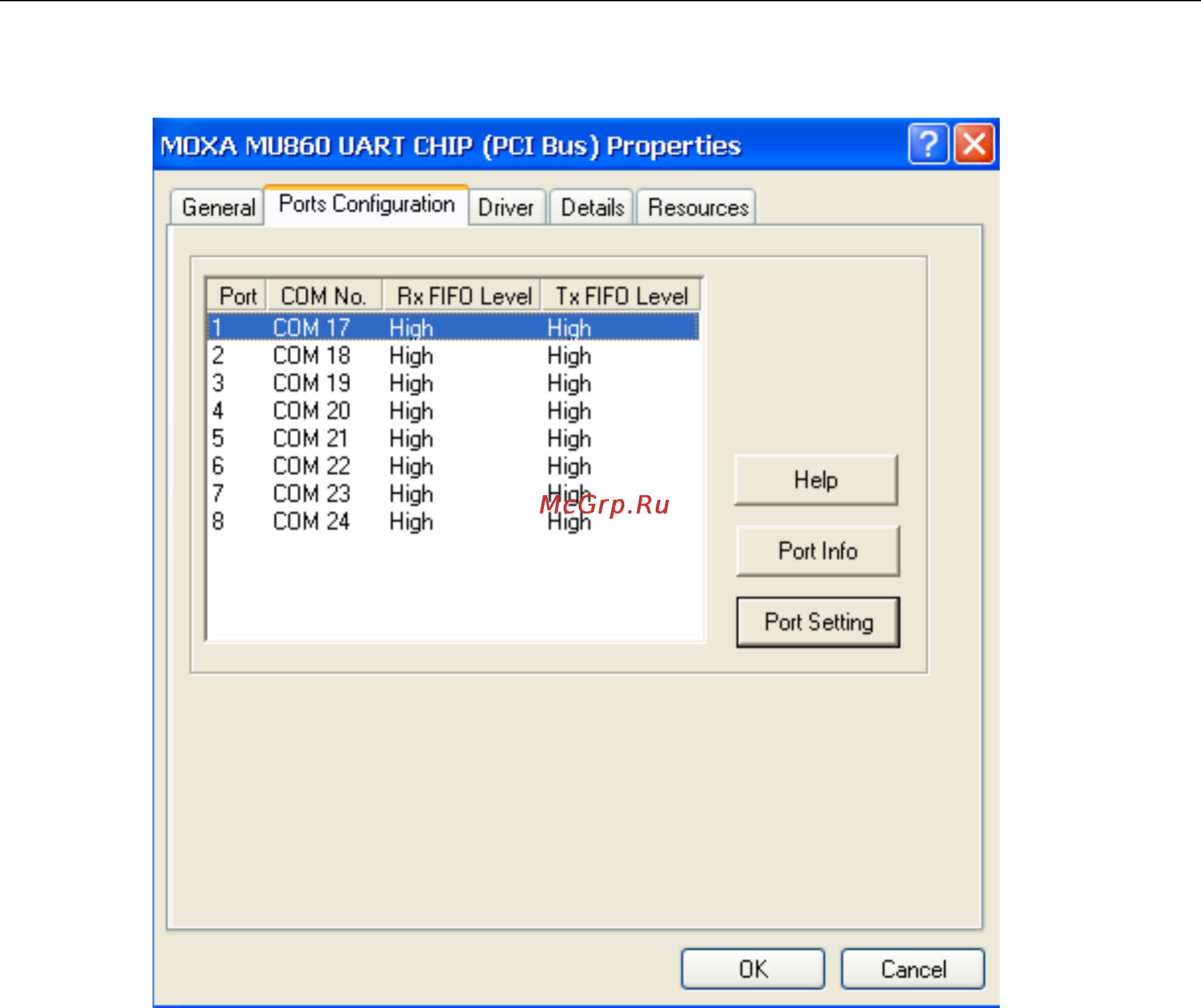Select the COM 19 port row

[453, 383]
